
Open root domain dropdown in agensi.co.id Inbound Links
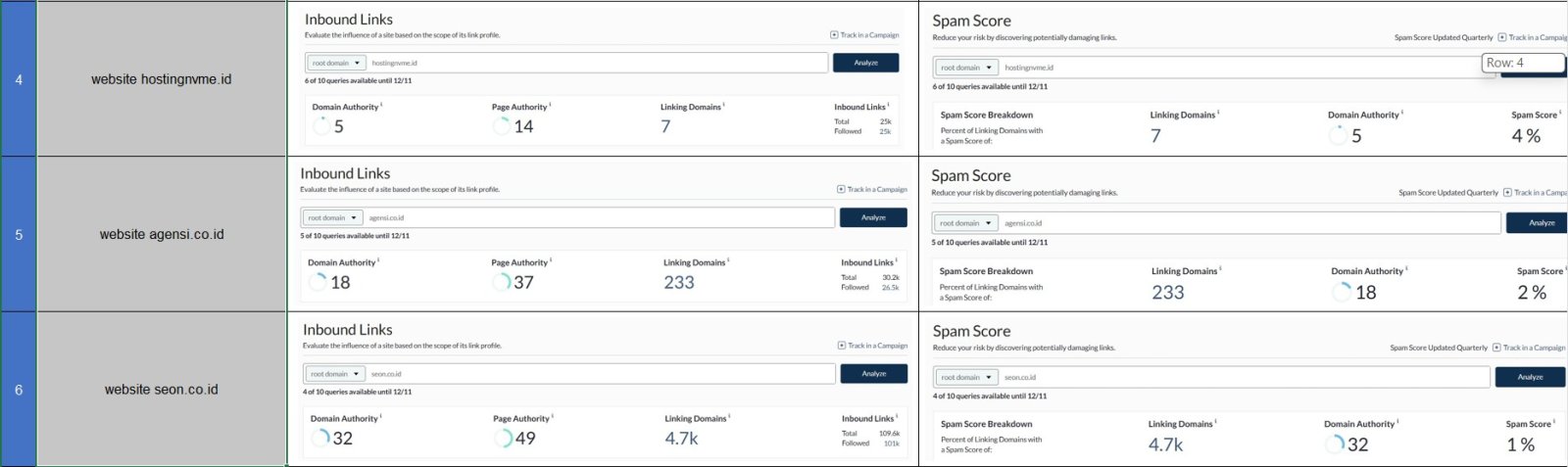coord(332,217)
